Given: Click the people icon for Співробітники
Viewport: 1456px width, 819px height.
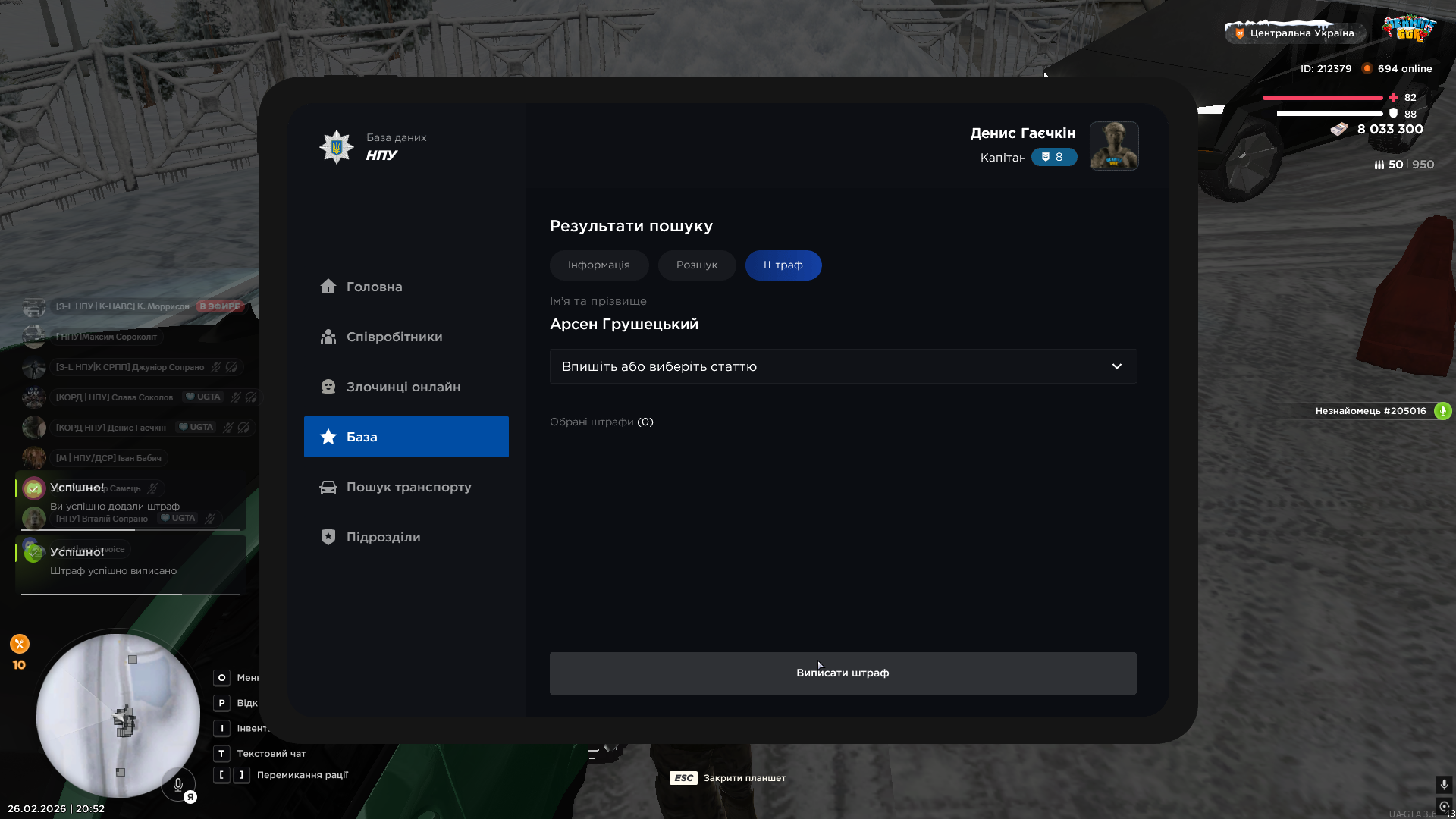Looking at the screenshot, I should point(328,337).
